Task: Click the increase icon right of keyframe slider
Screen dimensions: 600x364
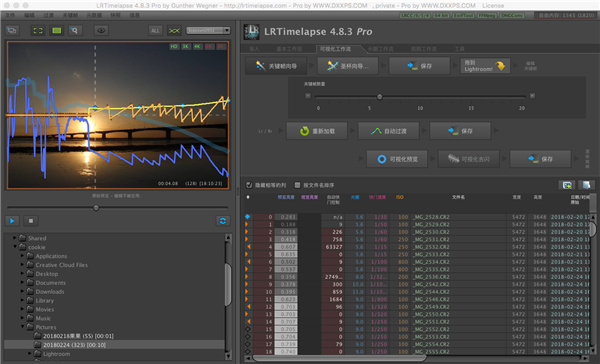Action: pyautogui.click(x=532, y=96)
